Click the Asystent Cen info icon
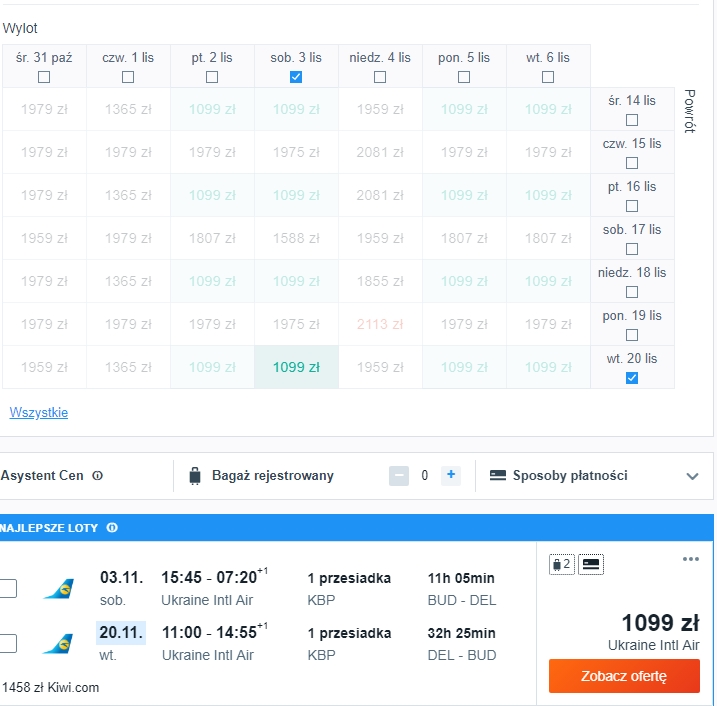 [x=97, y=476]
